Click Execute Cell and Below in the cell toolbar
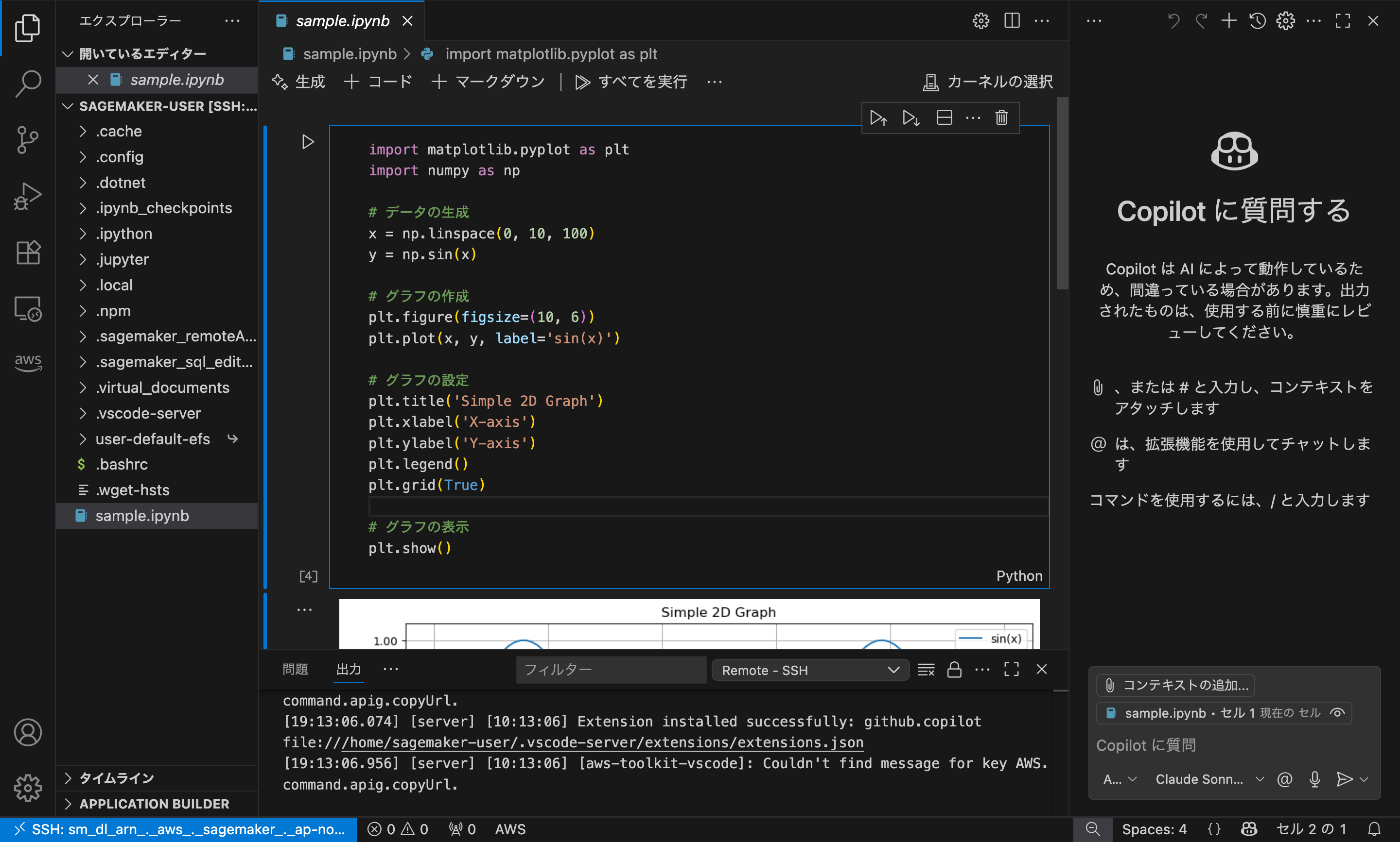The height and width of the screenshot is (842, 1400). point(911,118)
